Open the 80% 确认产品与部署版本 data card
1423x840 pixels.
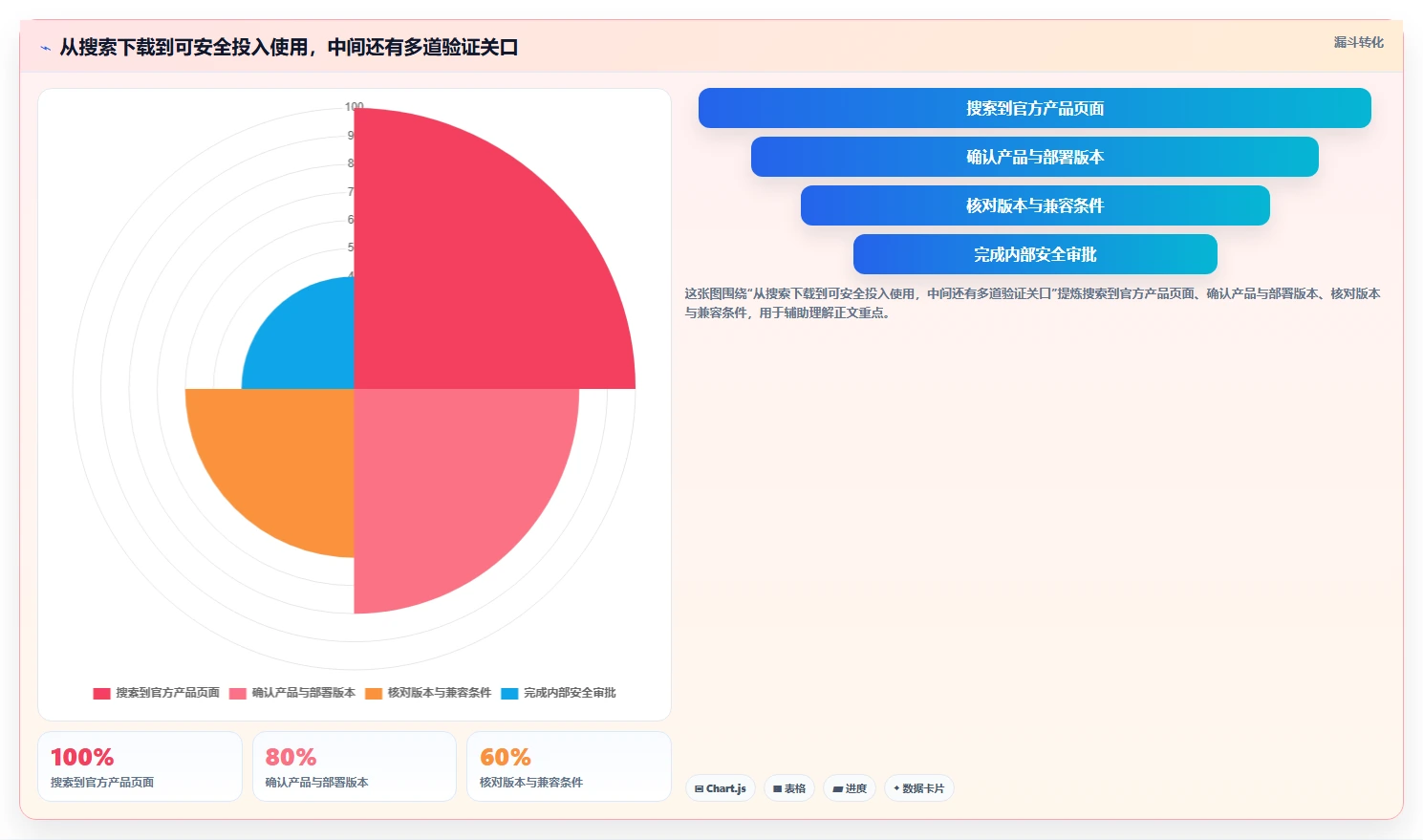point(355,766)
